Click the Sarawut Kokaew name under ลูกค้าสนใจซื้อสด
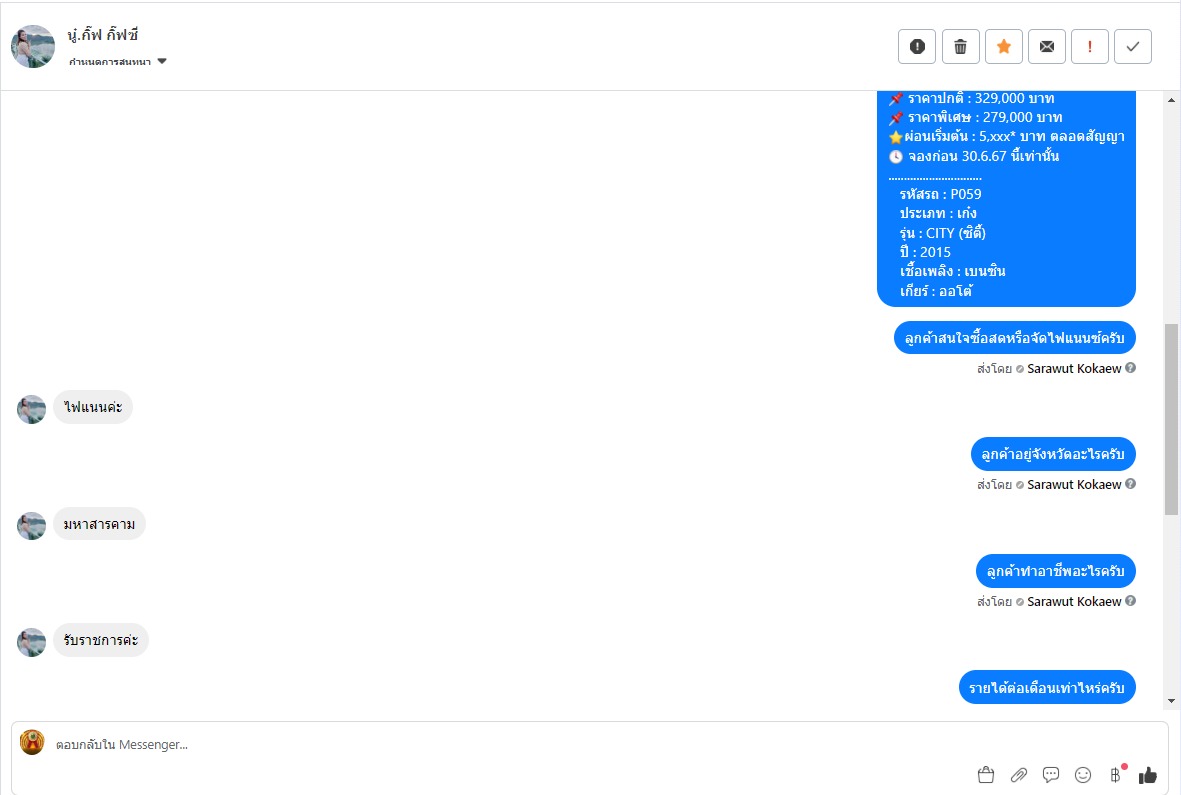The image size is (1181, 795). click(x=1074, y=369)
